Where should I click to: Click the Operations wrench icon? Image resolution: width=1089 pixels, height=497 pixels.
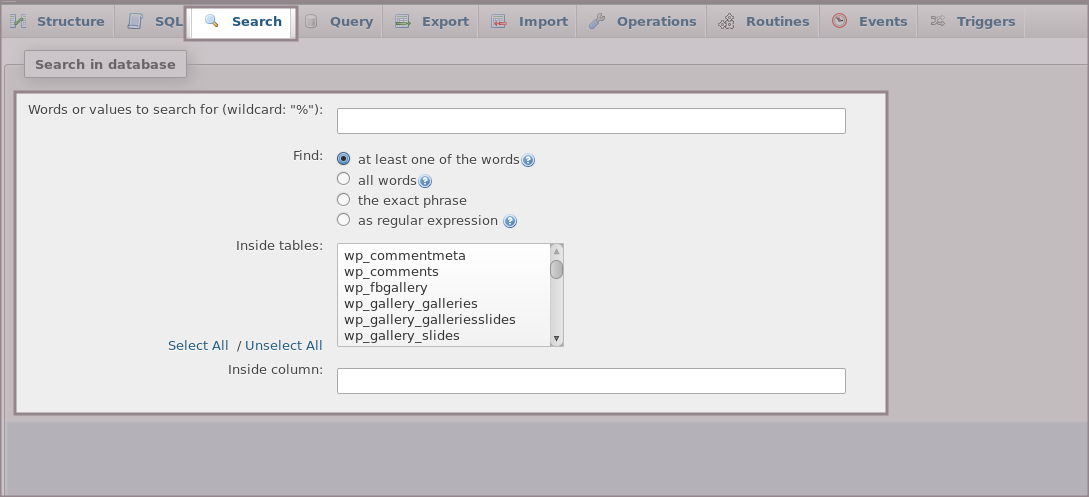(596, 21)
